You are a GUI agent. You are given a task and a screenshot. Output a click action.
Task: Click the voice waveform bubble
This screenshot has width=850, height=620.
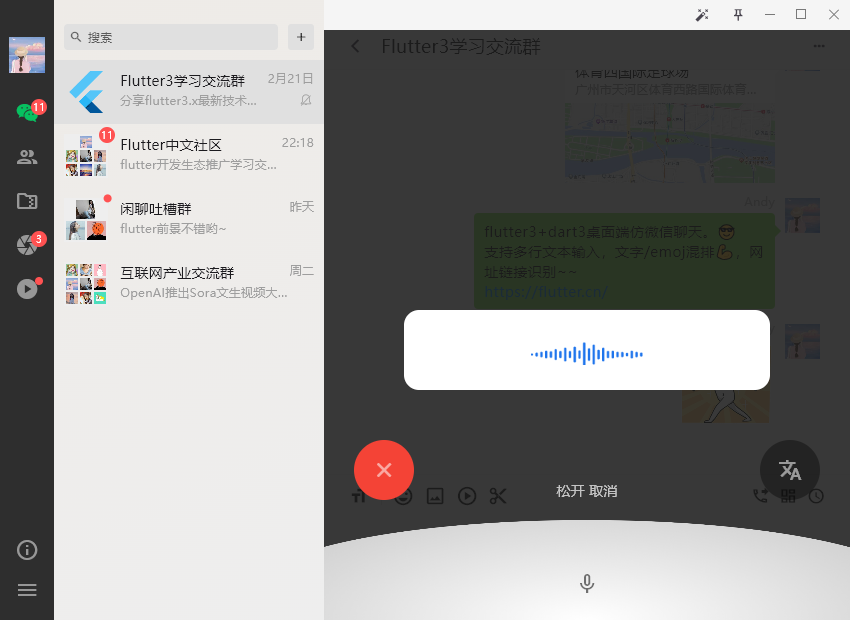point(587,350)
